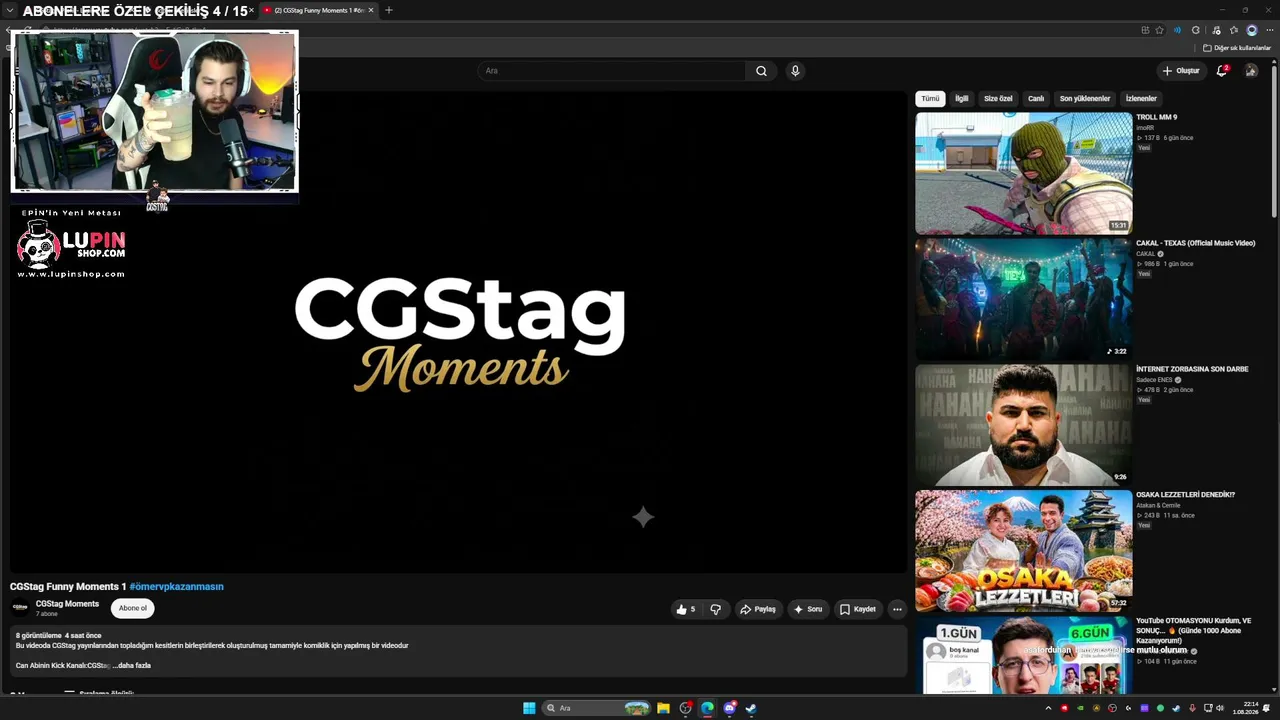Select the 'Size özel' filter chip
1280x720 pixels.
tap(998, 99)
